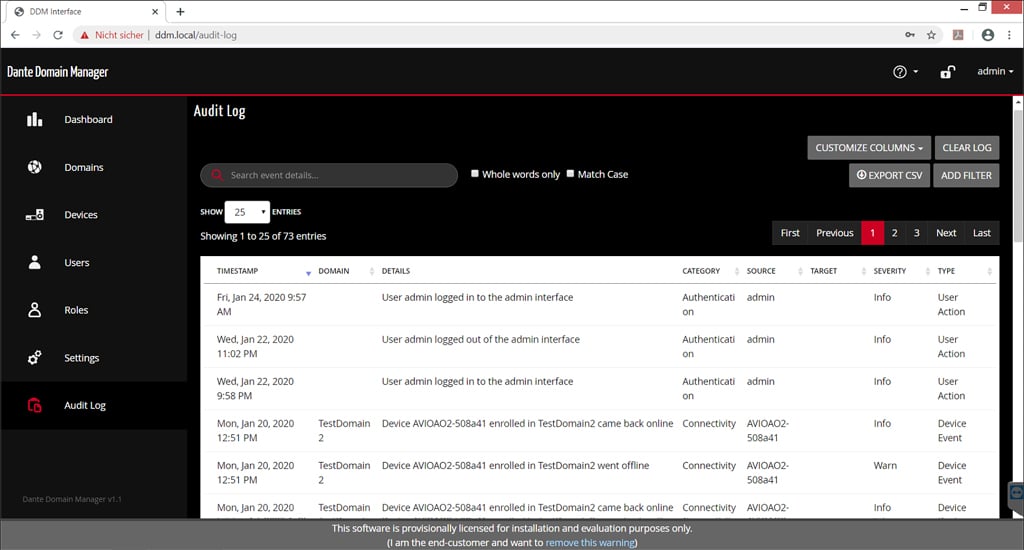The height and width of the screenshot is (550, 1024).
Task: Focus the Search event details field
Action: (x=329, y=175)
